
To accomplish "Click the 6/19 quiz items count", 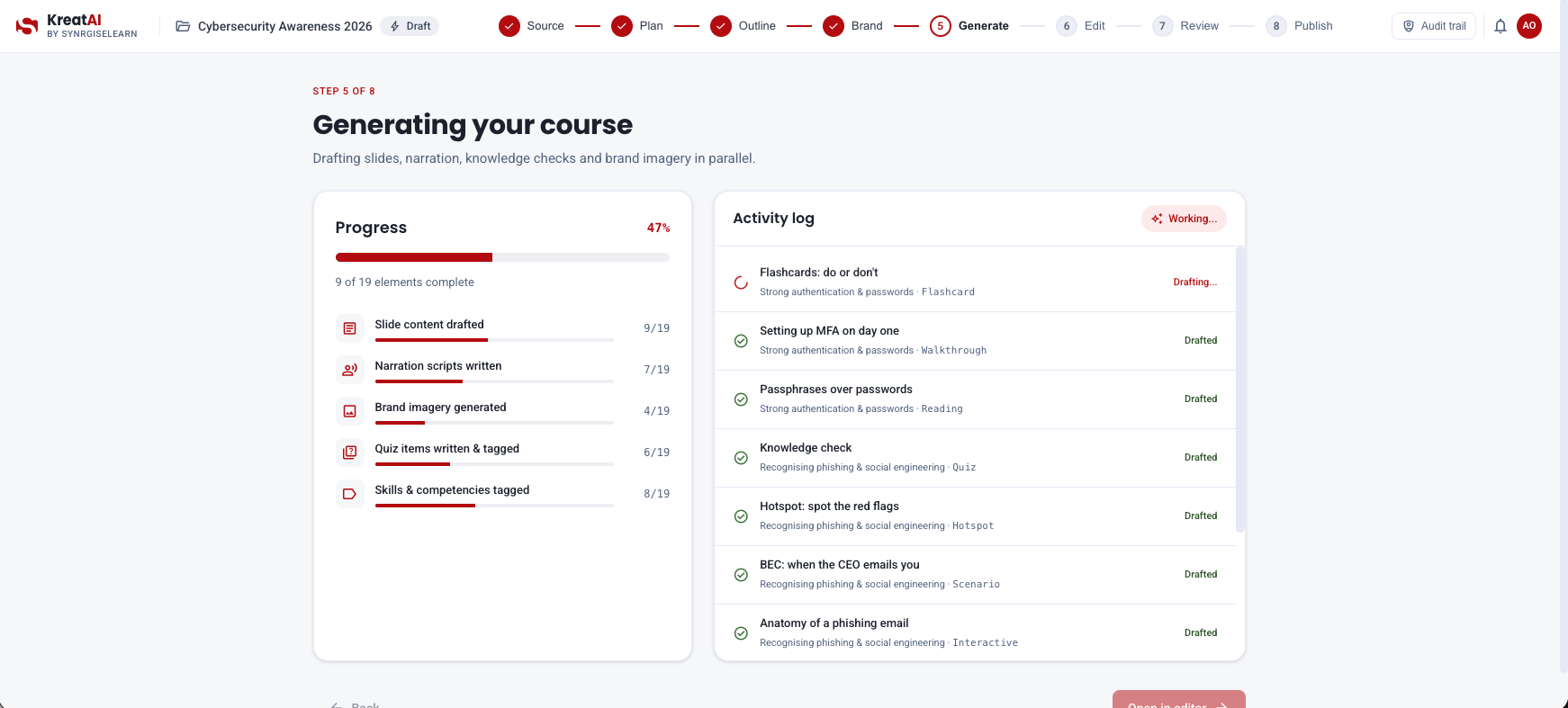I will [656, 453].
